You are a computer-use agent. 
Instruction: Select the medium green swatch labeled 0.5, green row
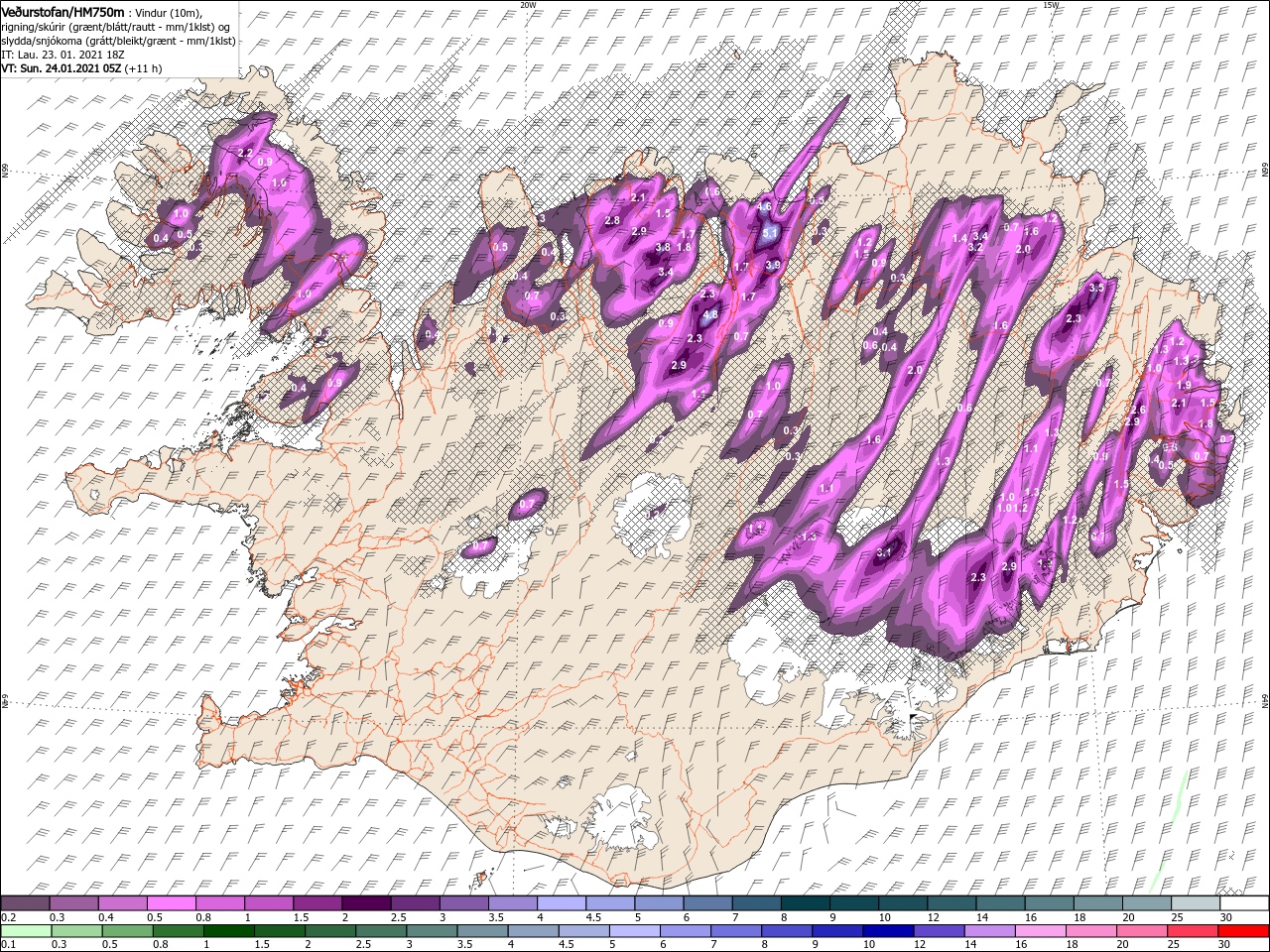(128, 931)
